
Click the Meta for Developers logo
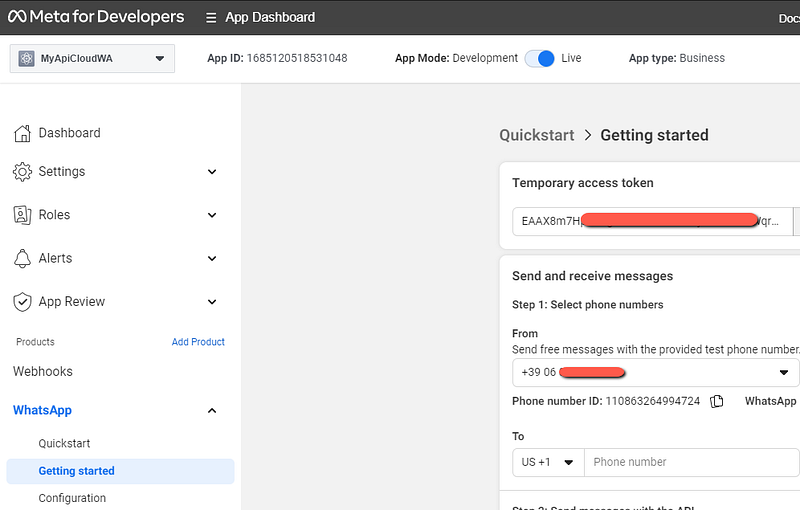click(x=96, y=17)
